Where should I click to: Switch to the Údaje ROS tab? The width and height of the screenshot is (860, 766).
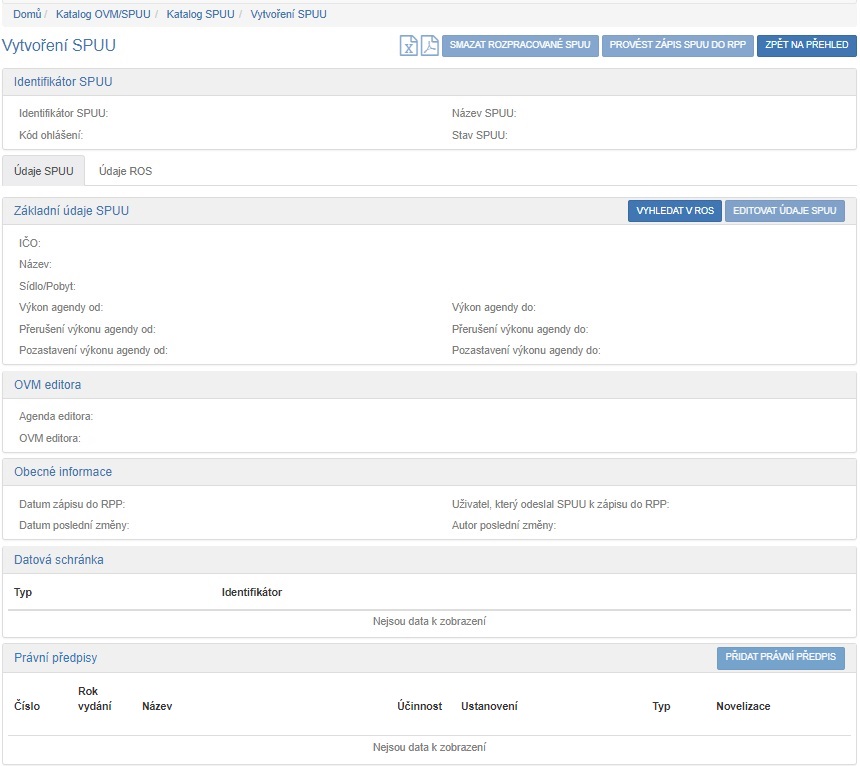tap(125, 171)
